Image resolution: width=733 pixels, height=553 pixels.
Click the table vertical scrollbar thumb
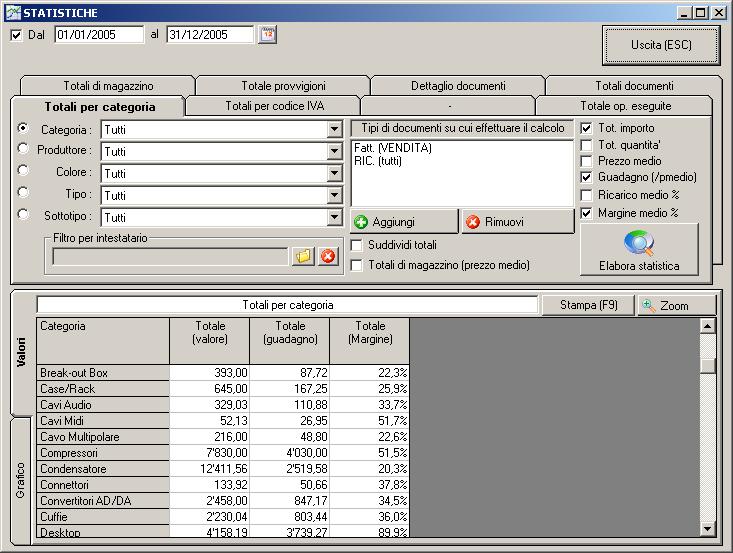pyautogui.click(x=708, y=366)
